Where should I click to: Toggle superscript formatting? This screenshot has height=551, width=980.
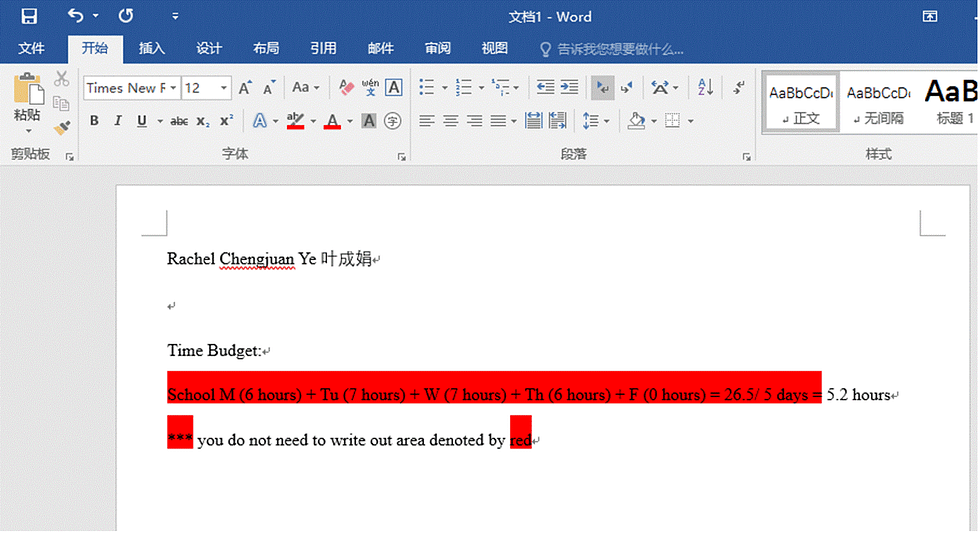227,121
